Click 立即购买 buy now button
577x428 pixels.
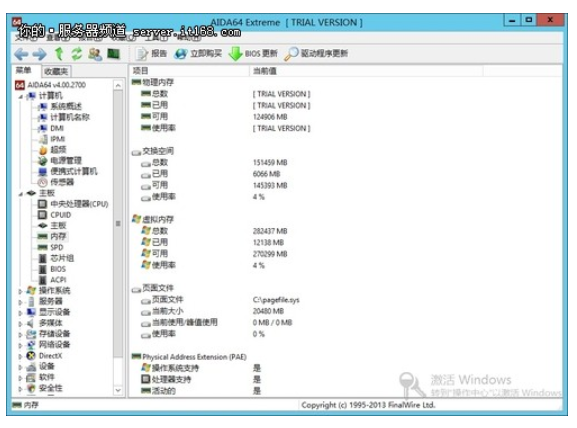click(198, 54)
